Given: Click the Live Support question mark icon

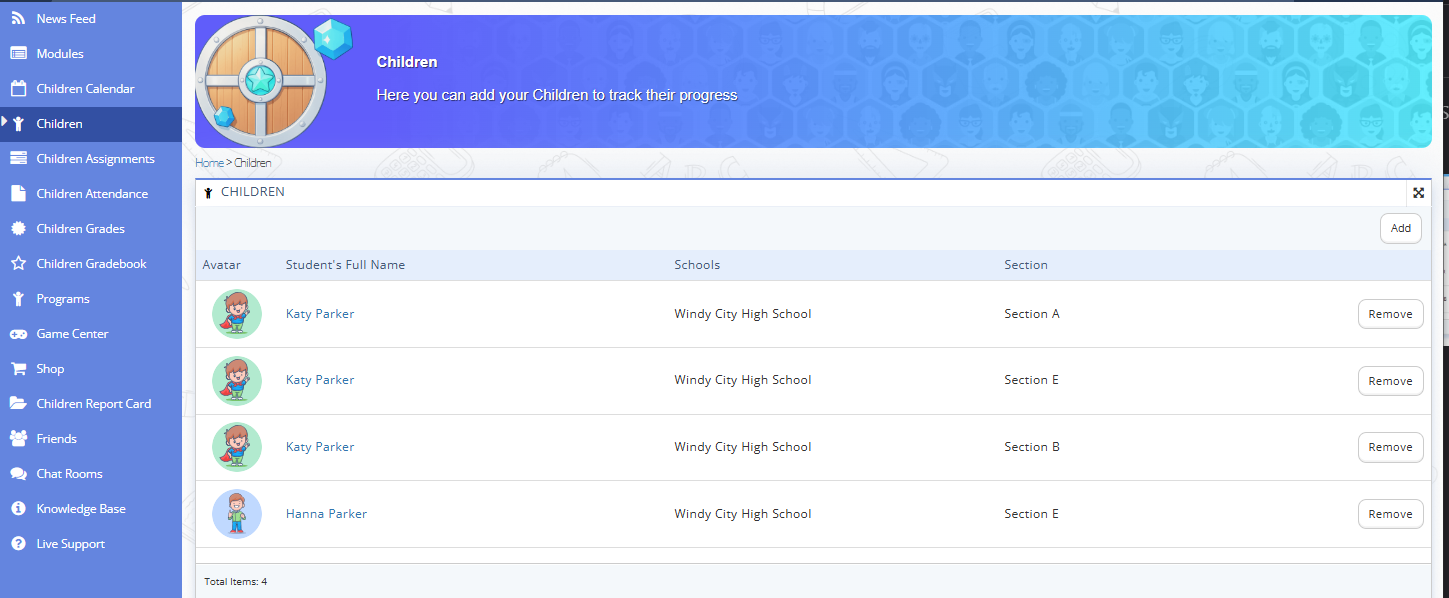Looking at the screenshot, I should 18,544.
